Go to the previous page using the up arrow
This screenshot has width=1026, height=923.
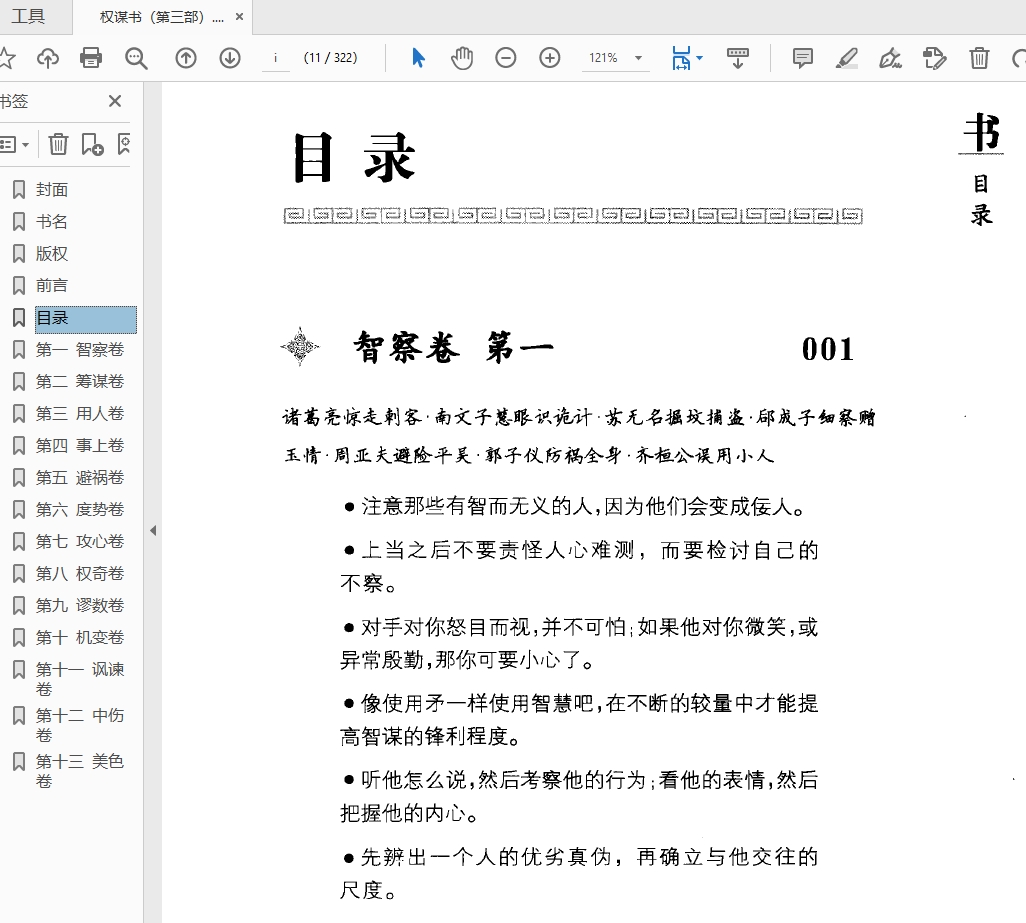click(186, 58)
